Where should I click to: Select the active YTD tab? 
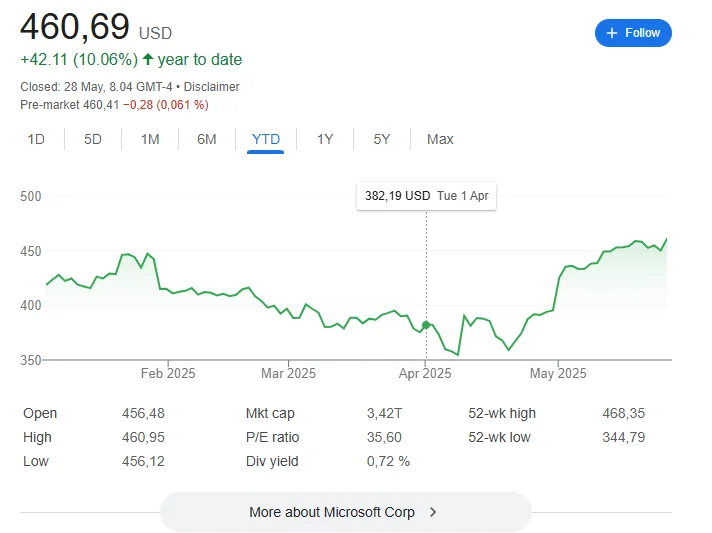[266, 139]
